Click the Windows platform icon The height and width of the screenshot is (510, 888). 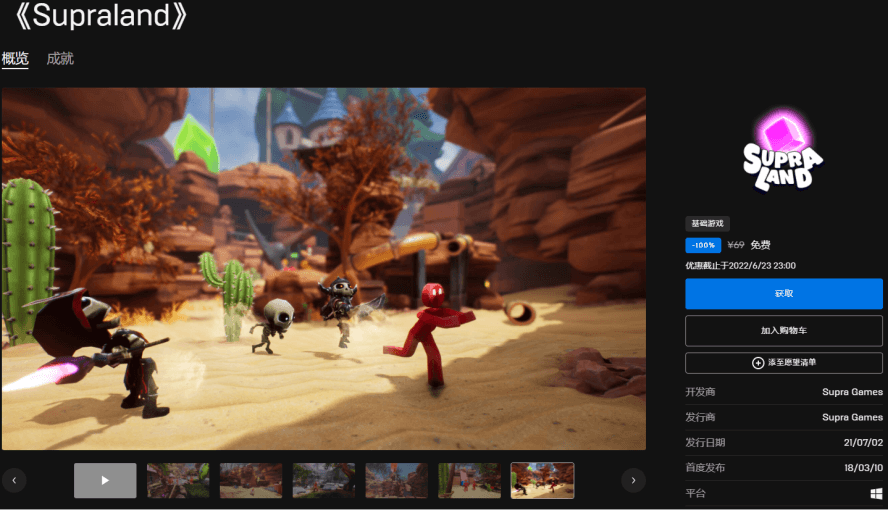pyautogui.click(x=876, y=494)
